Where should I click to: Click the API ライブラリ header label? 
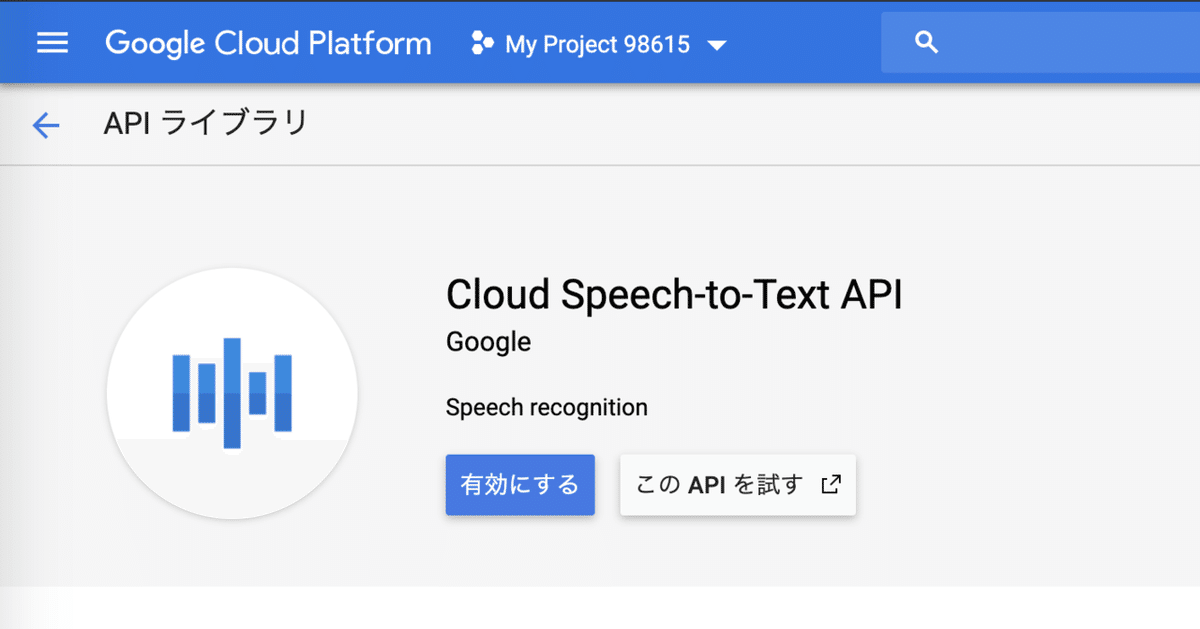[206, 122]
